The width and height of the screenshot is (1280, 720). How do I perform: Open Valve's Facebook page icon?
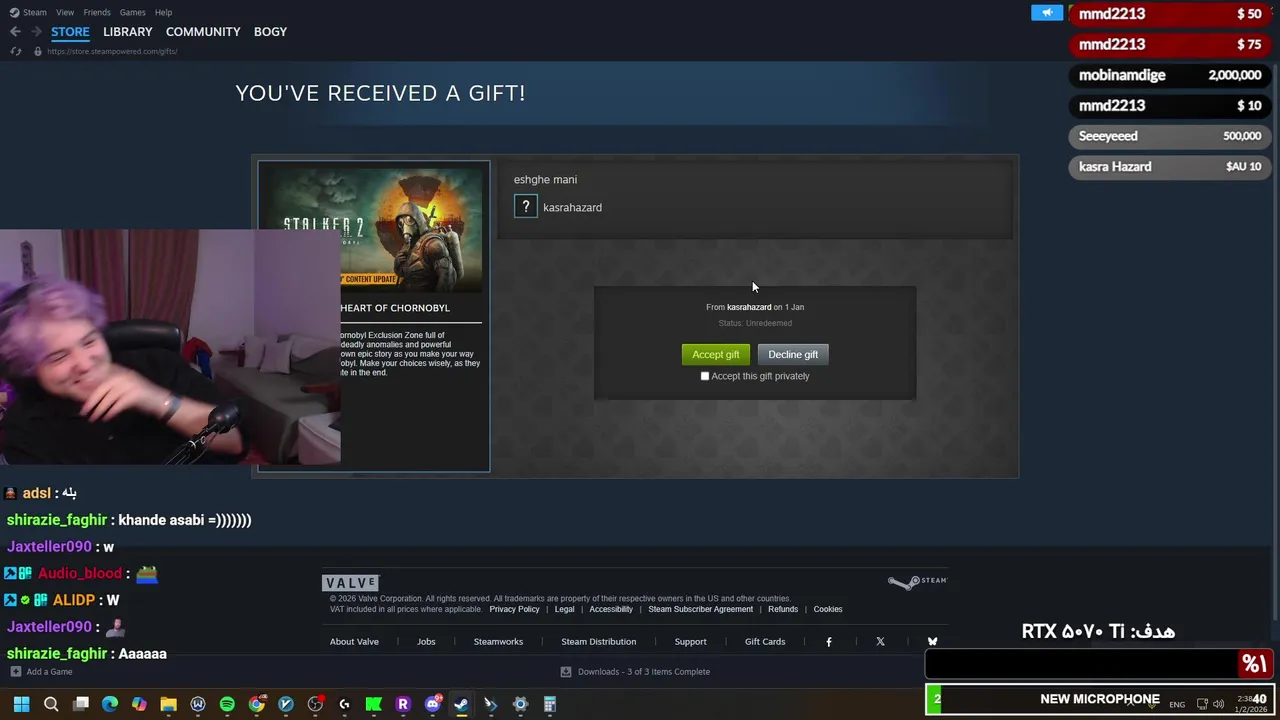point(828,642)
